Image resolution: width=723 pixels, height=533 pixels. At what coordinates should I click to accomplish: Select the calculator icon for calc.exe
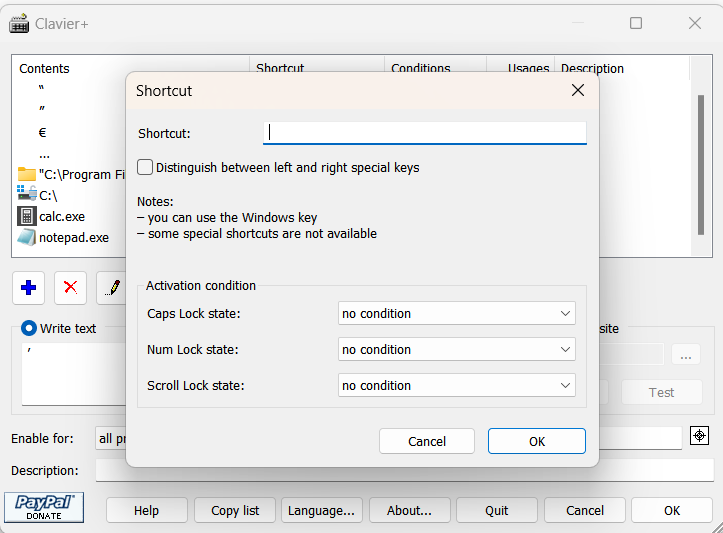pyautogui.click(x=27, y=216)
